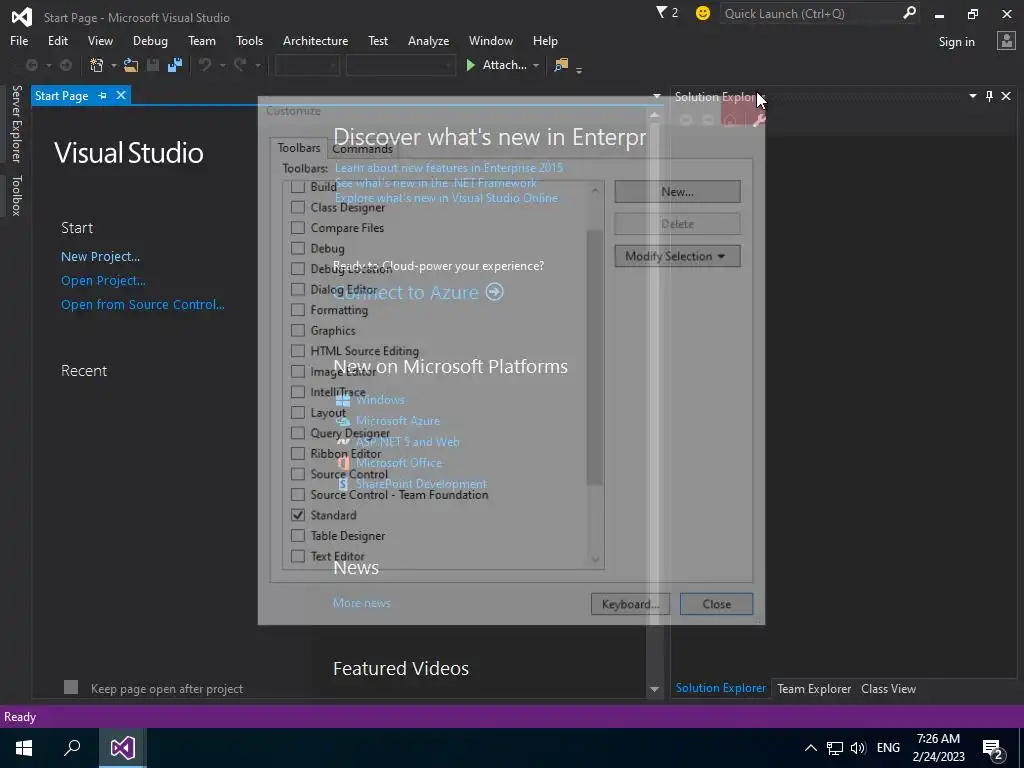Image resolution: width=1024 pixels, height=768 pixels.
Task: Open the New Project icon dropdown arrow
Action: (114, 65)
